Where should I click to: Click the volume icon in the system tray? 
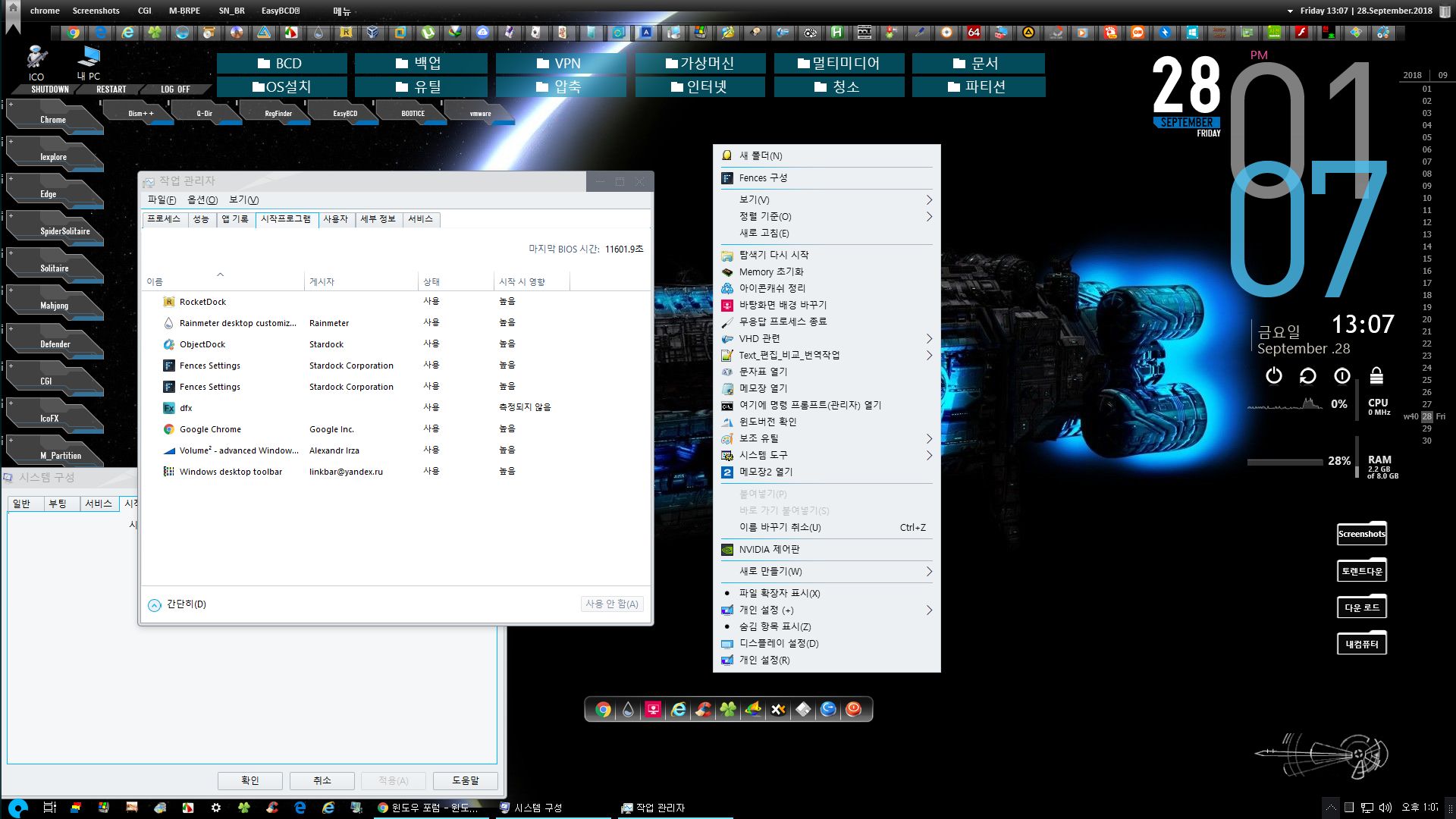(1385, 808)
